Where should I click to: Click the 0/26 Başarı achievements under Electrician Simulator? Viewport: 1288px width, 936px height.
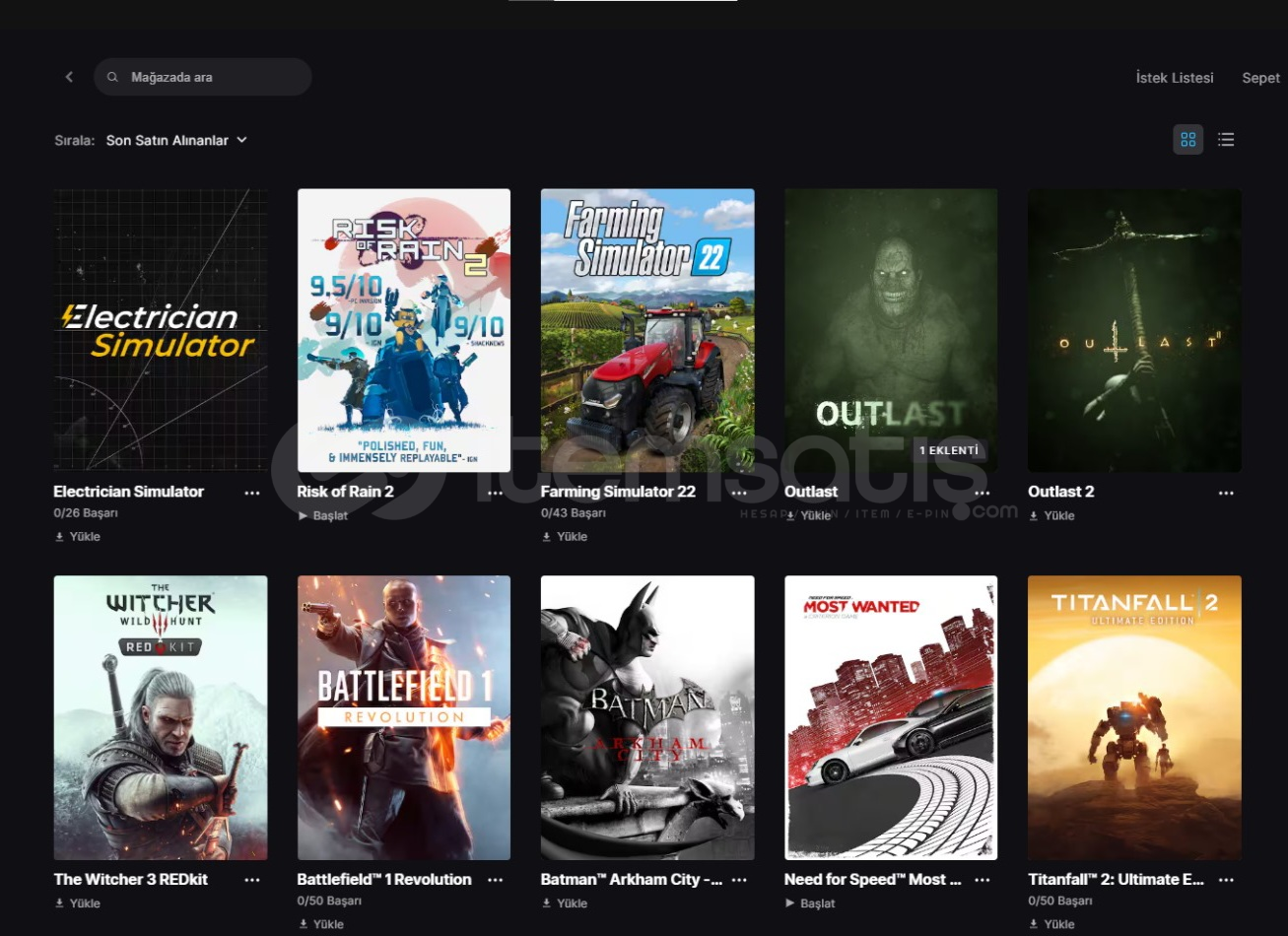(x=87, y=513)
